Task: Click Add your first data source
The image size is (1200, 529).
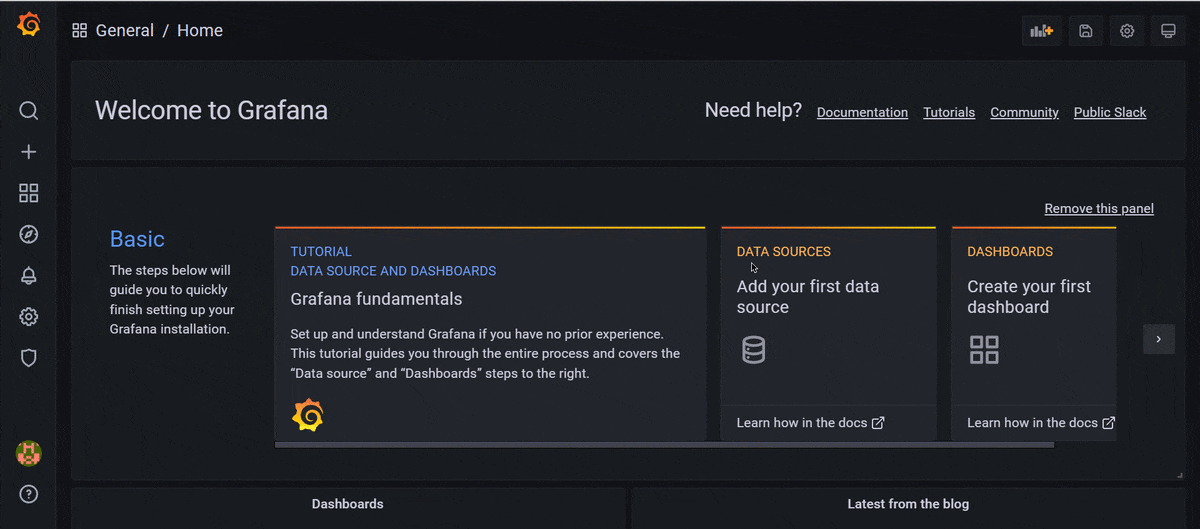Action: tap(808, 297)
